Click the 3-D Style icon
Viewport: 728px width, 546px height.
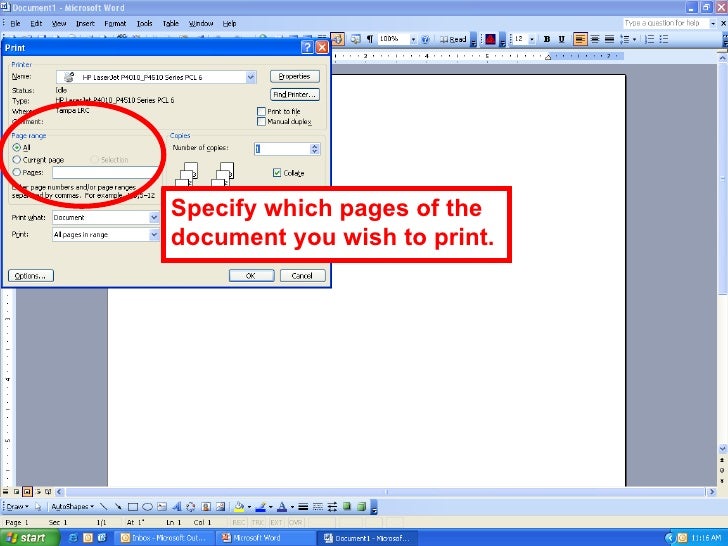click(361, 507)
